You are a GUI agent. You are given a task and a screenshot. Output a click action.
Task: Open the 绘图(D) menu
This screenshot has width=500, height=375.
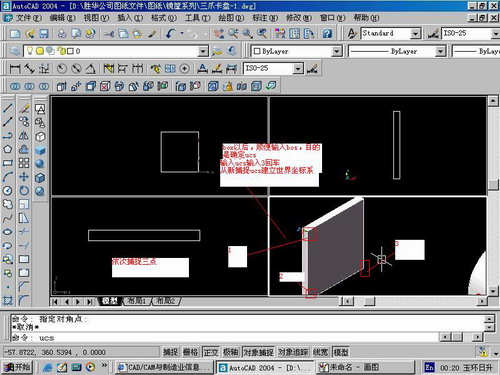coord(231,17)
